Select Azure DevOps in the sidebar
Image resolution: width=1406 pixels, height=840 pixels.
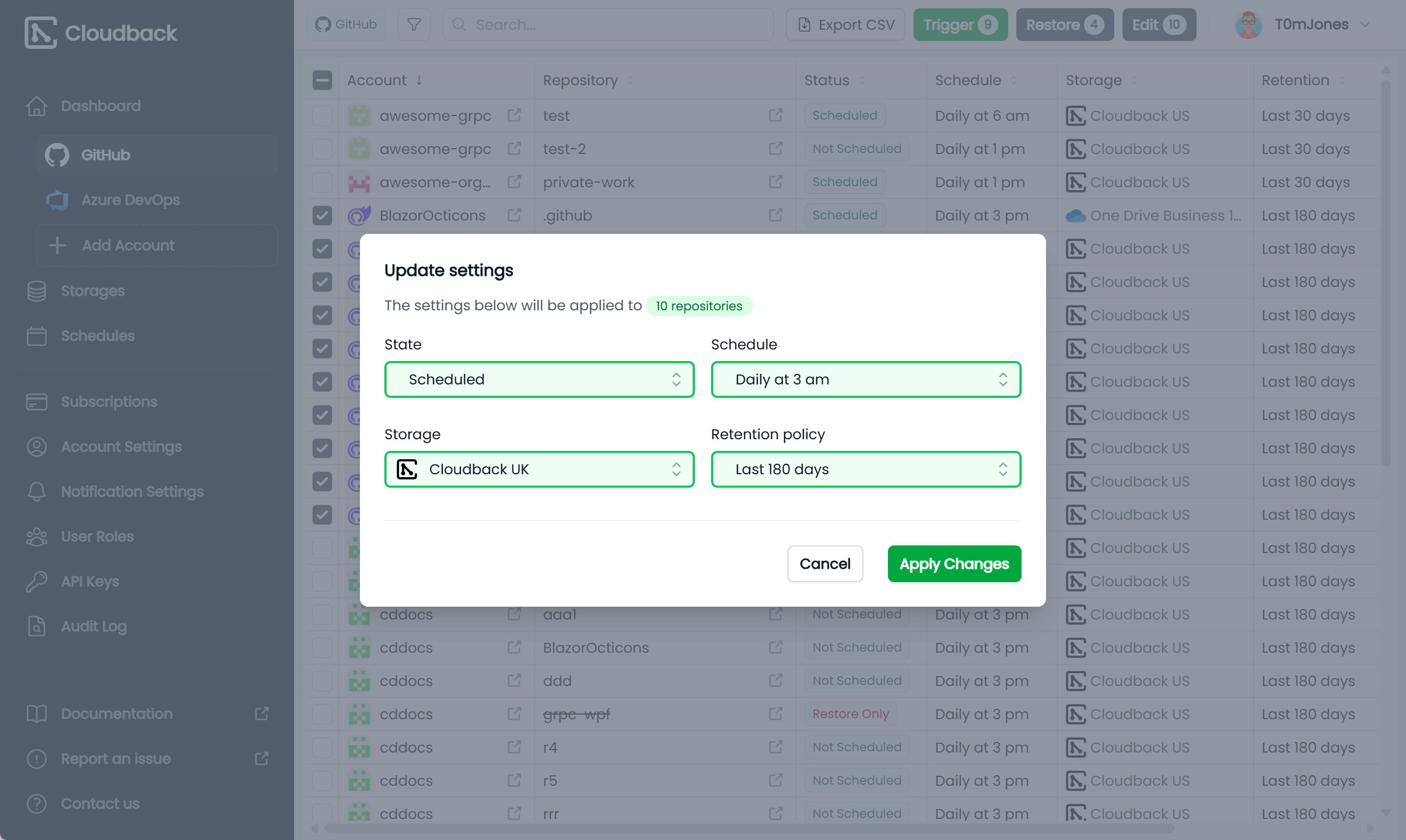(x=130, y=200)
